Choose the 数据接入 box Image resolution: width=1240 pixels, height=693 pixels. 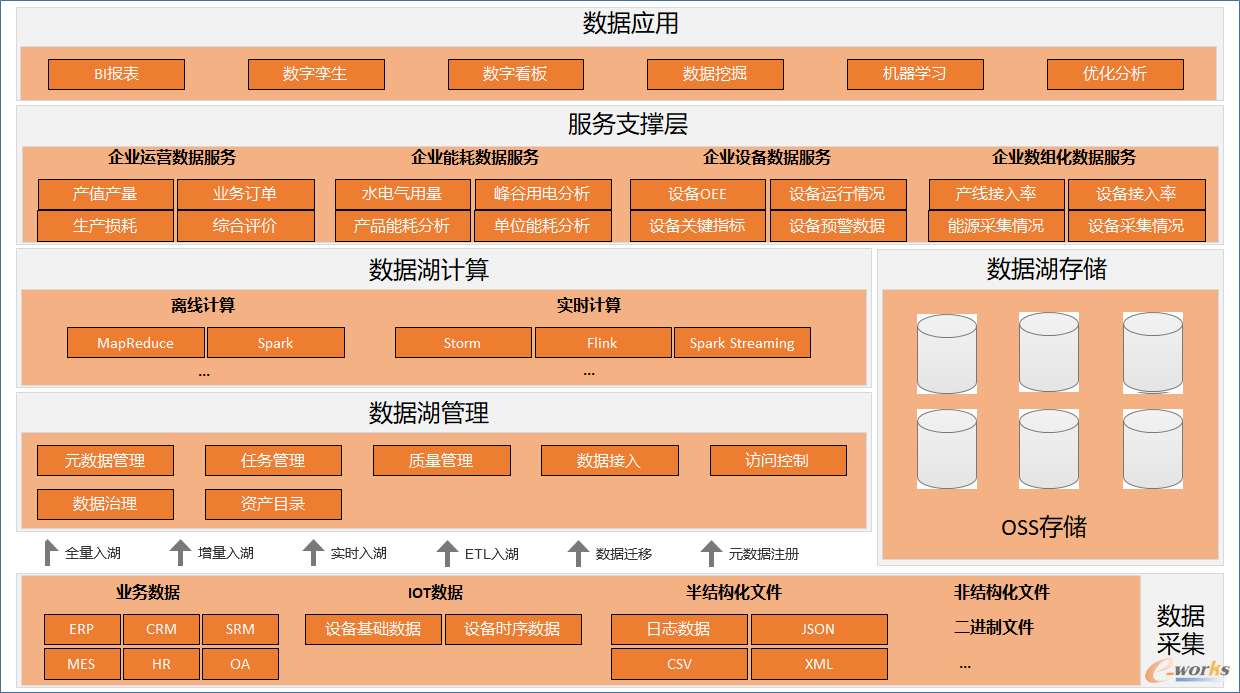[x=610, y=460]
